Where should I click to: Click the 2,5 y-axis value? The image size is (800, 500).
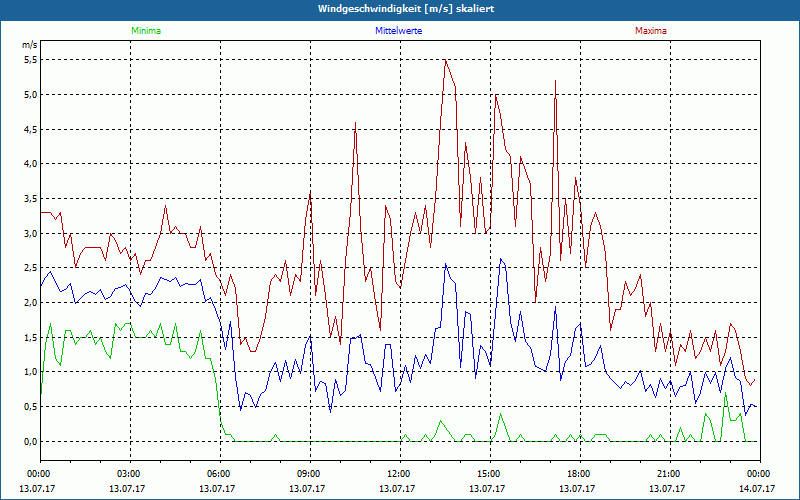(31, 268)
